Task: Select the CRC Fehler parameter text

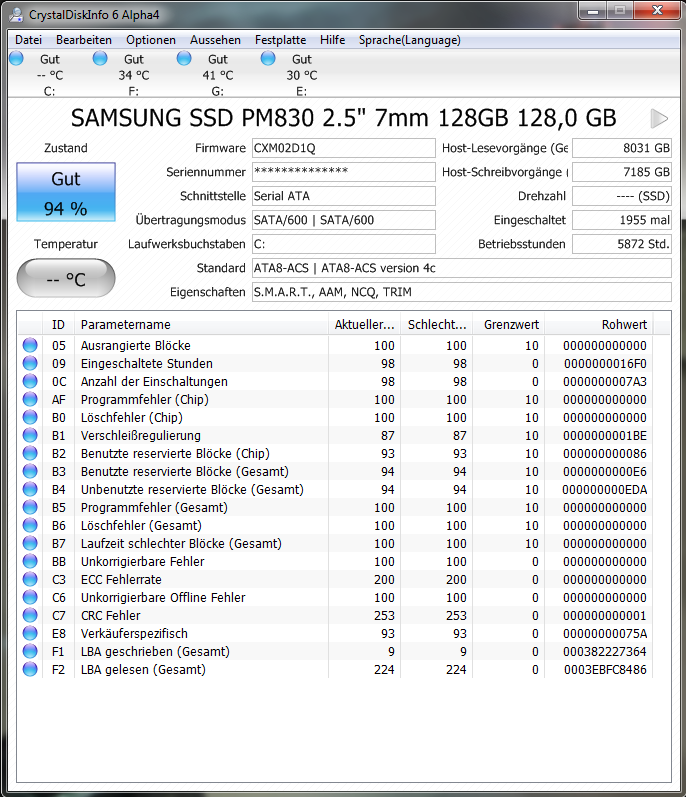Action: (110, 616)
